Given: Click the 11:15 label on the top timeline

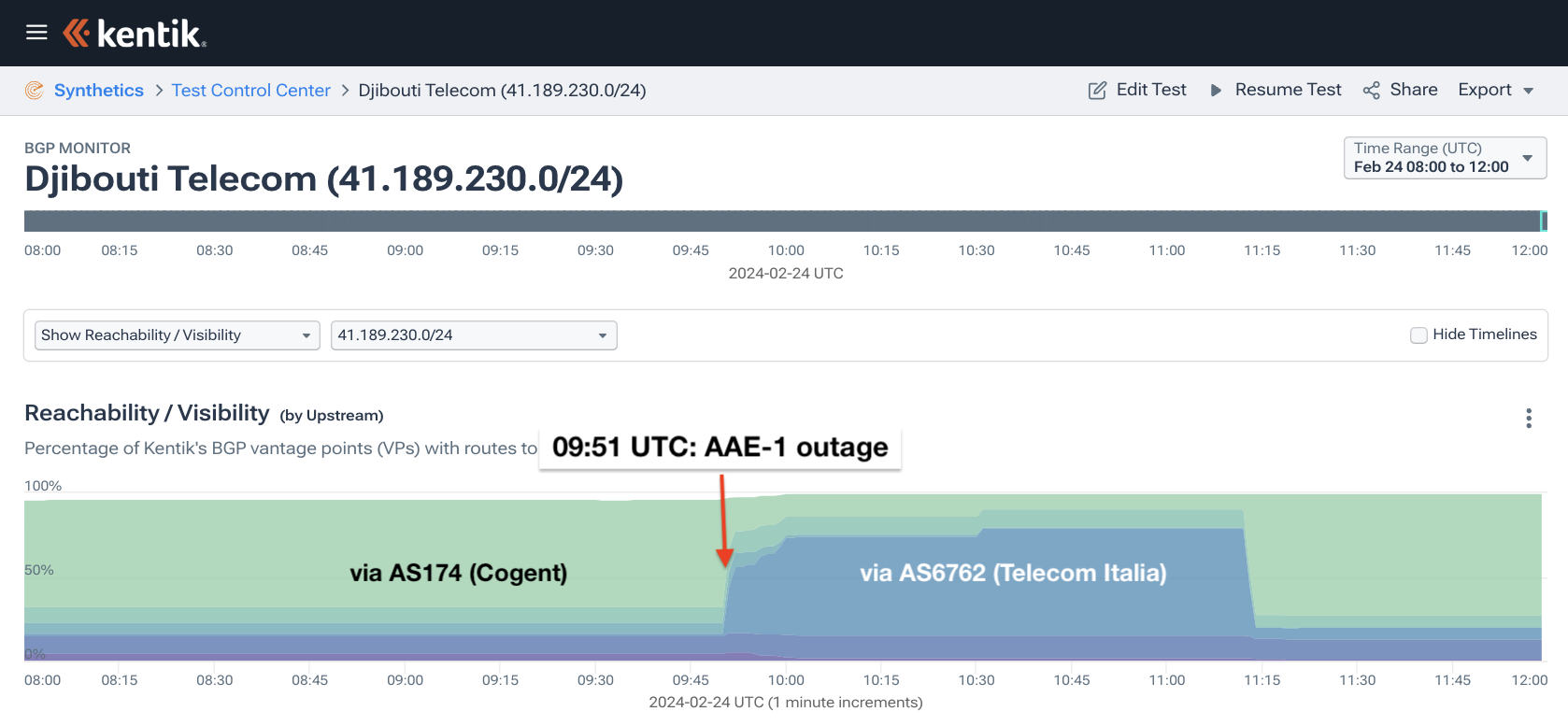Looking at the screenshot, I should 1262,250.
